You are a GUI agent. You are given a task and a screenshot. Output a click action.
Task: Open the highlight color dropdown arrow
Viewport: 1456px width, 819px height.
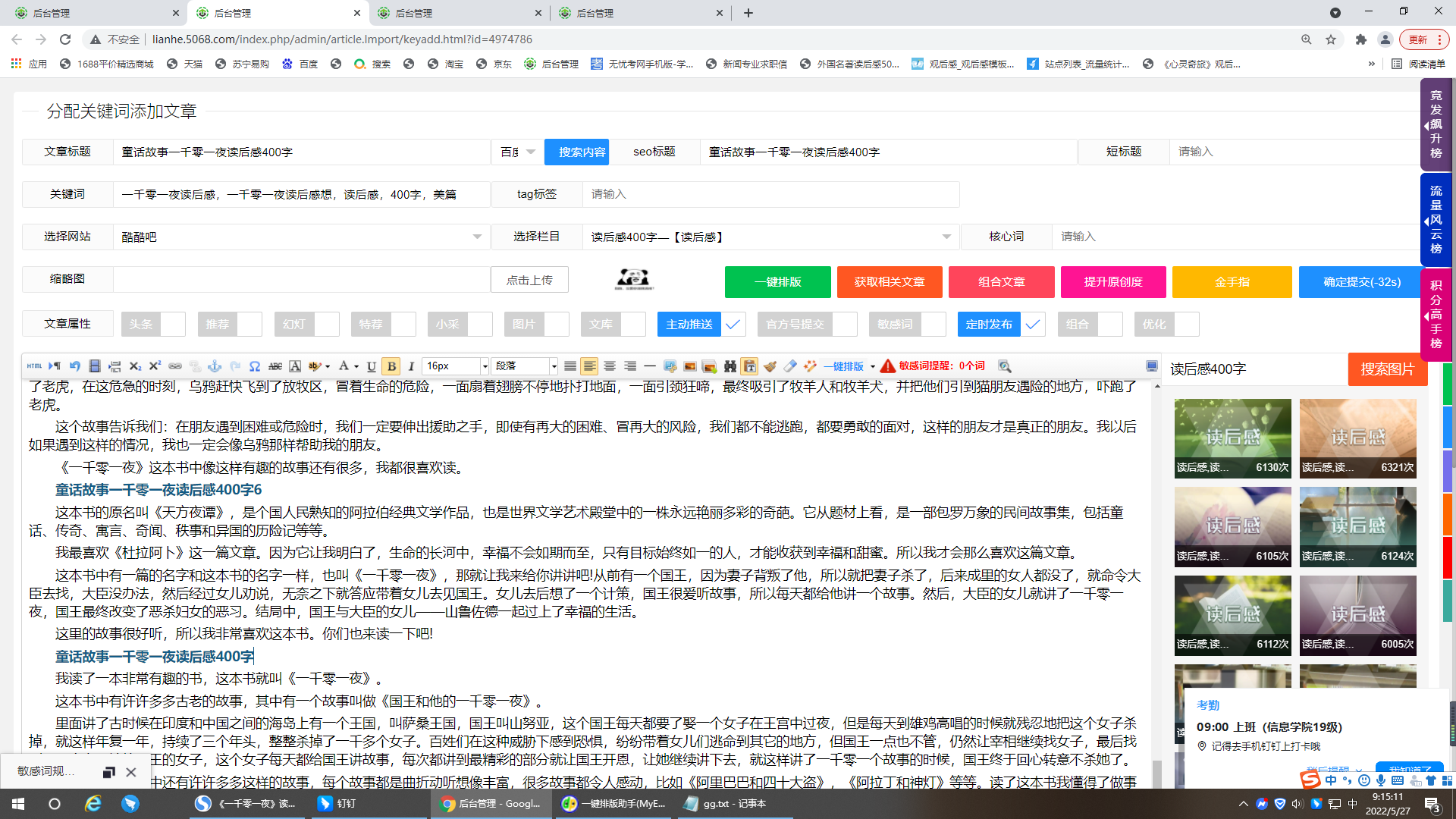coord(328,366)
